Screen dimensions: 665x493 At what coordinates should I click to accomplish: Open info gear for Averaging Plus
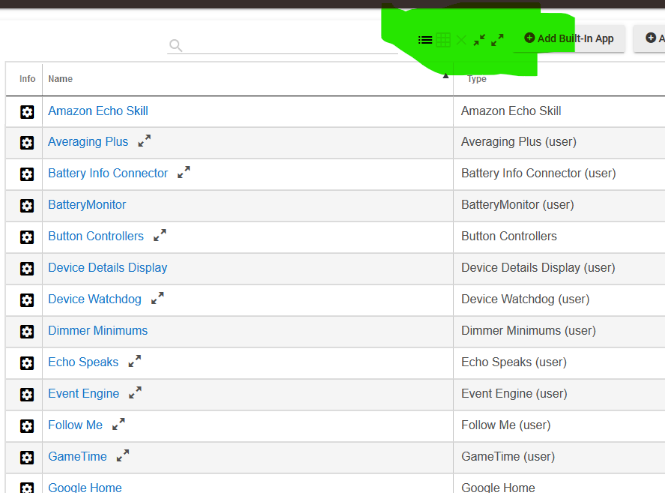(x=27, y=143)
